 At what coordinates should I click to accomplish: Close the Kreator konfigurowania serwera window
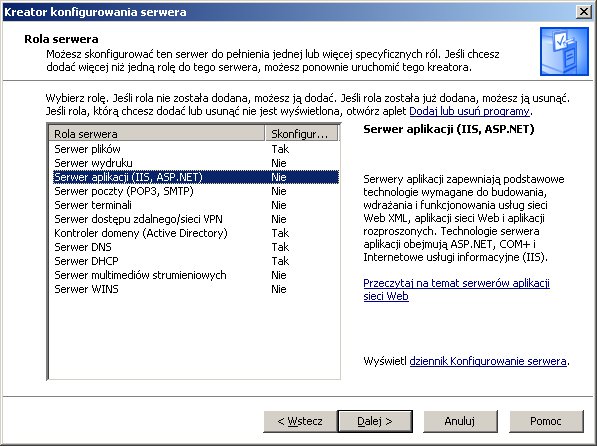584,12
